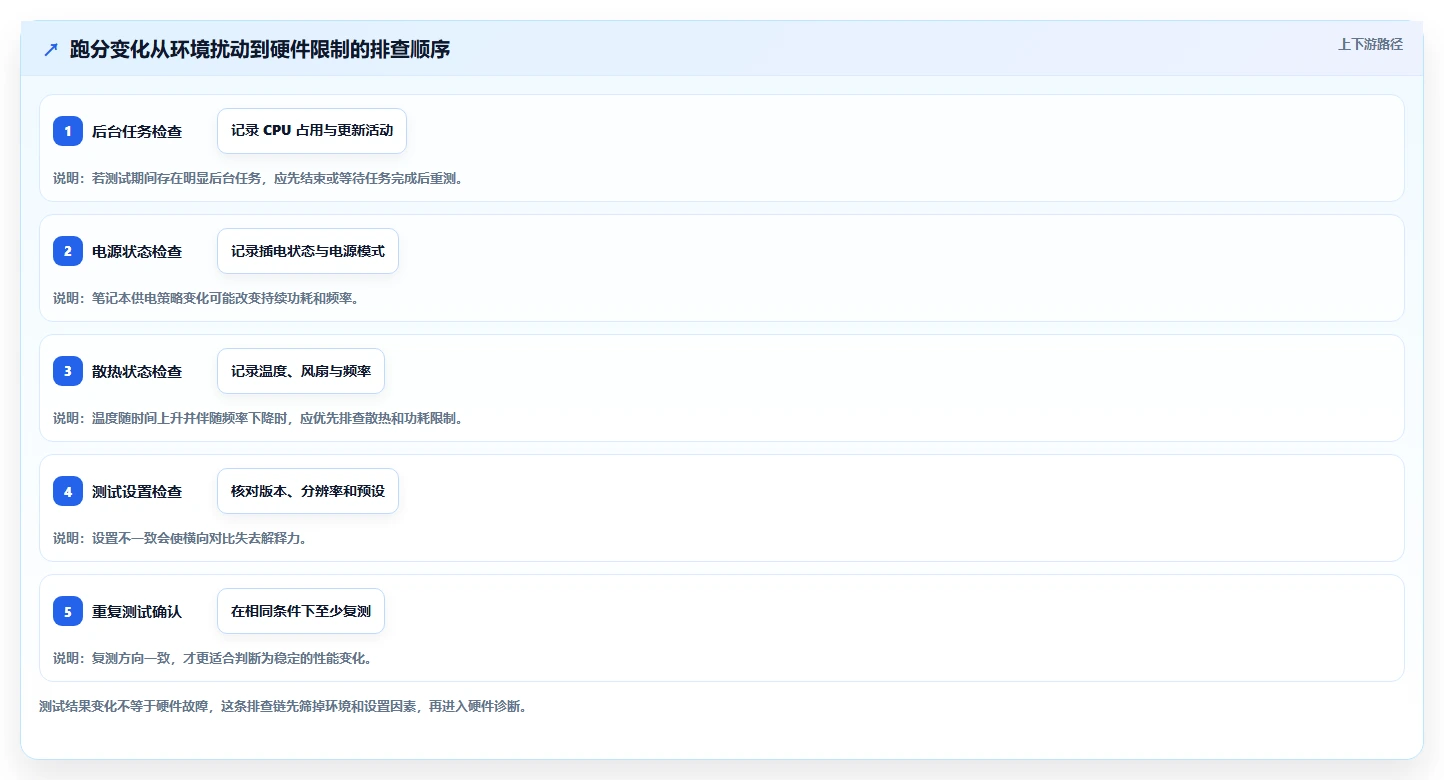Viewport: 1444px width, 780px height.
Task: Click the note 设置不一致会使横向对比失去解释力
Action: [180, 538]
